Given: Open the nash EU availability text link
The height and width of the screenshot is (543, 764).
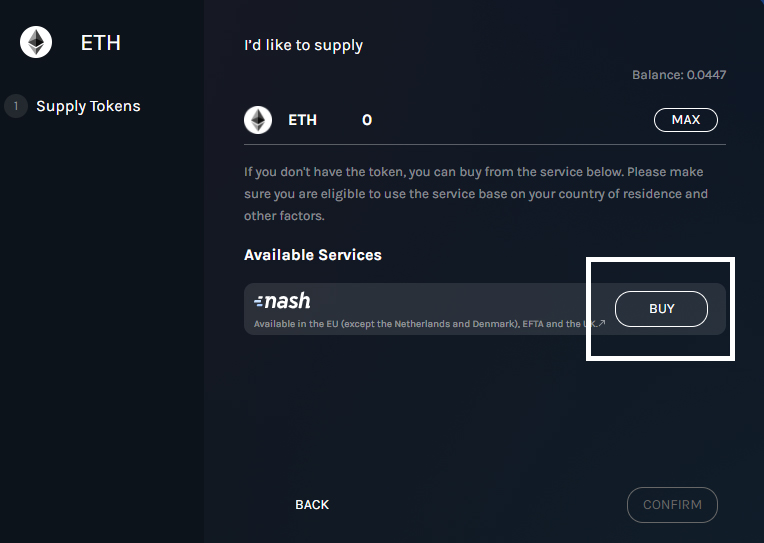Looking at the screenshot, I should [425, 324].
